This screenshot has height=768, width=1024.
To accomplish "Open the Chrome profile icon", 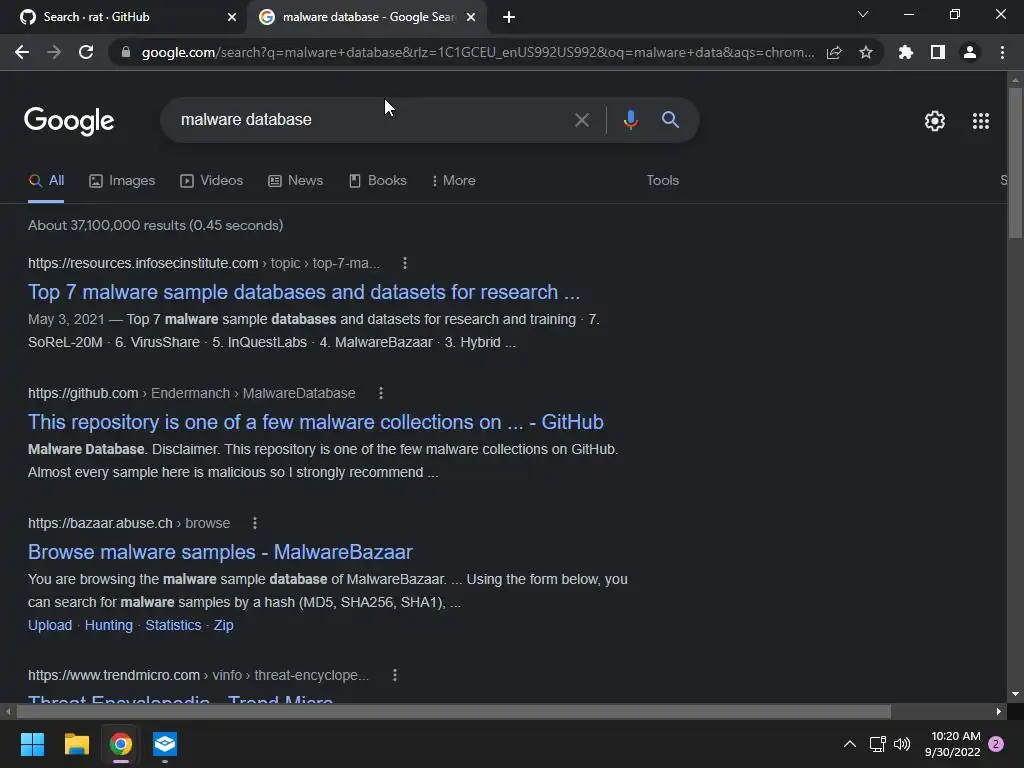I will click(x=970, y=52).
